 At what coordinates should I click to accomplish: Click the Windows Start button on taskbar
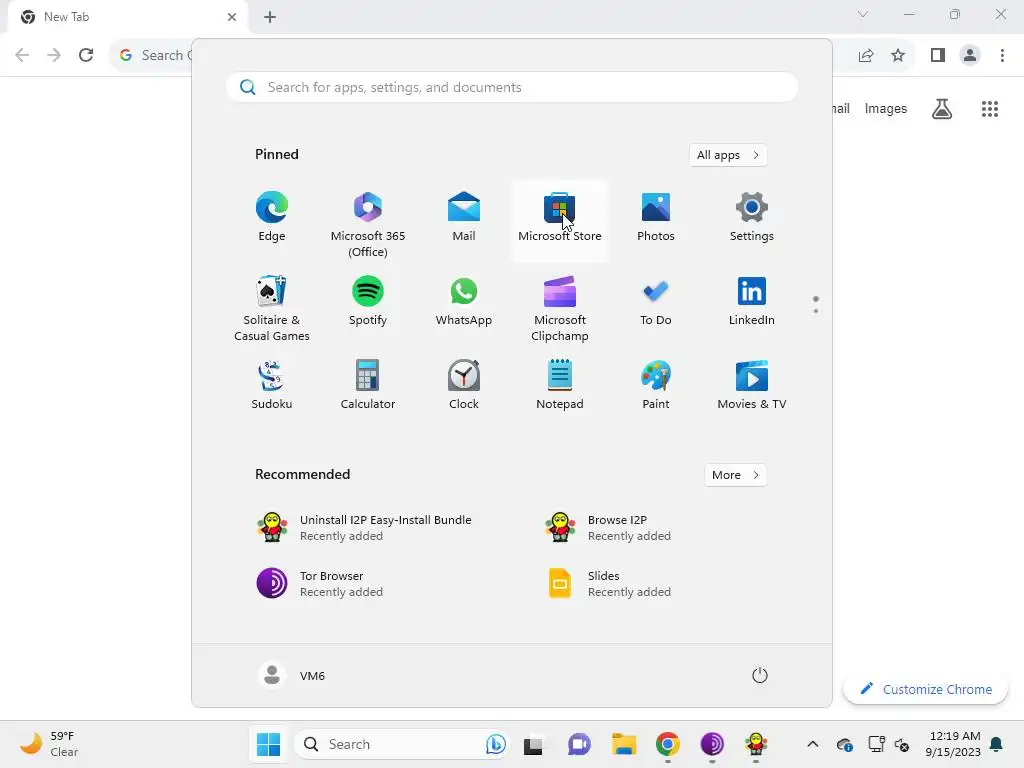[x=268, y=744]
